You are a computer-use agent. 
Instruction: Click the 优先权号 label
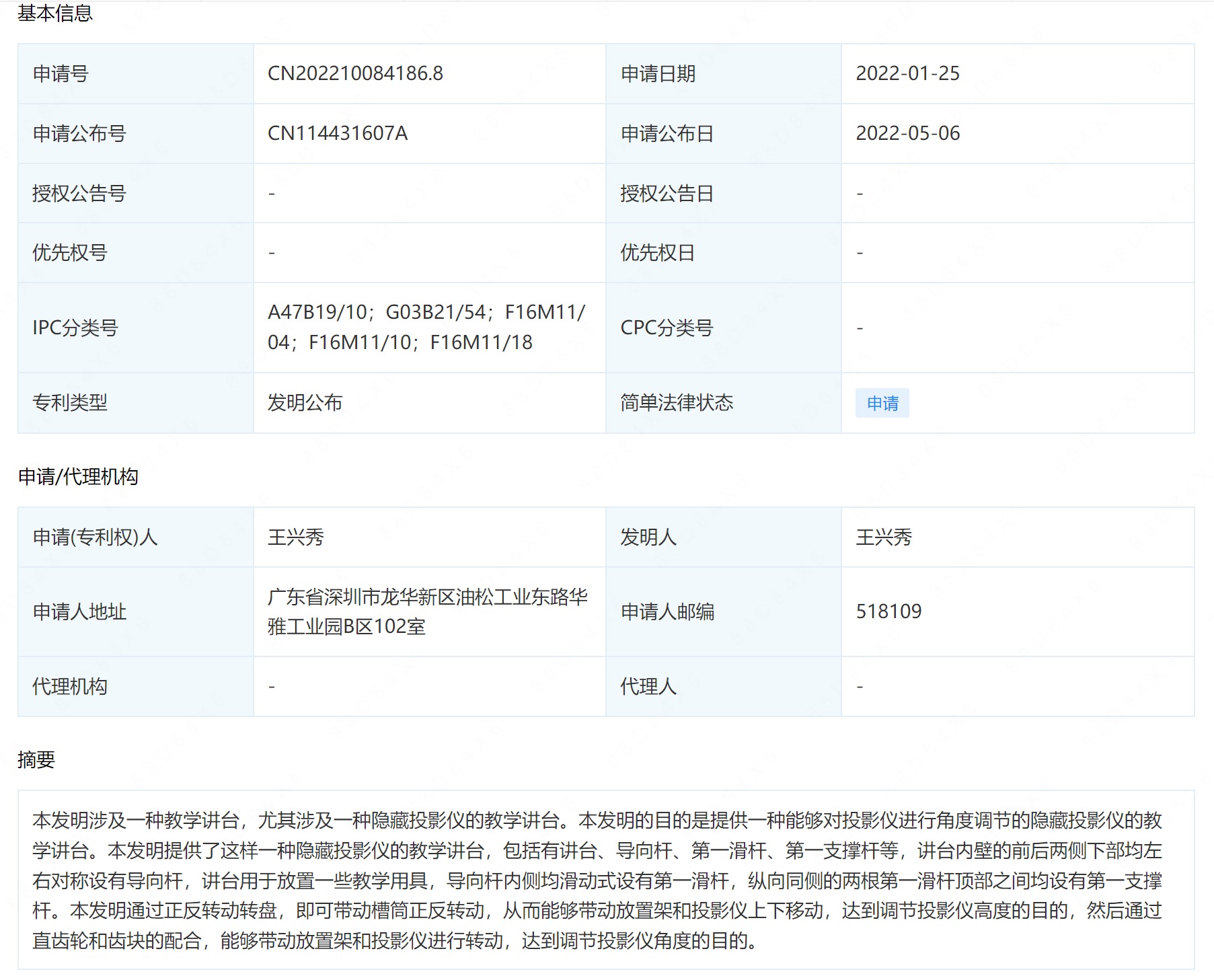pos(70,252)
